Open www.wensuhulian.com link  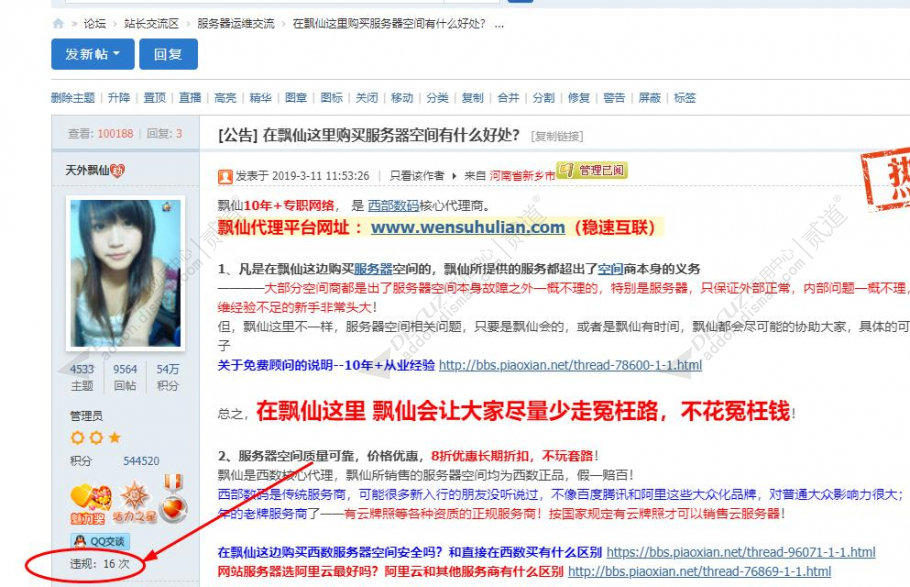[468, 227]
